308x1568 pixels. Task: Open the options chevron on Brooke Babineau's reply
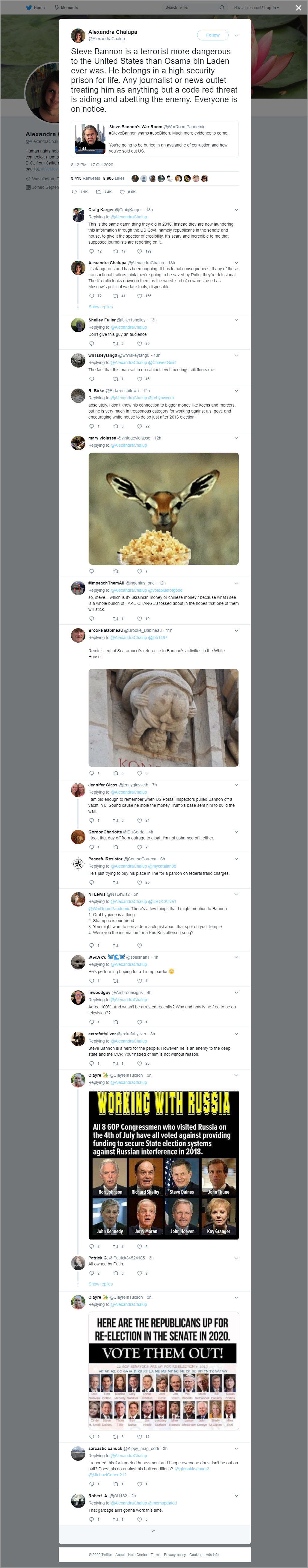click(x=236, y=630)
